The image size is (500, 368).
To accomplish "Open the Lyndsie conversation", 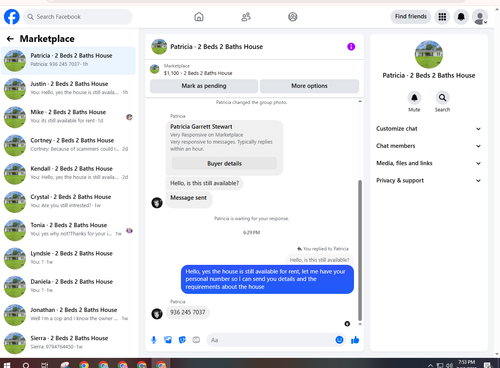I will tap(68, 258).
